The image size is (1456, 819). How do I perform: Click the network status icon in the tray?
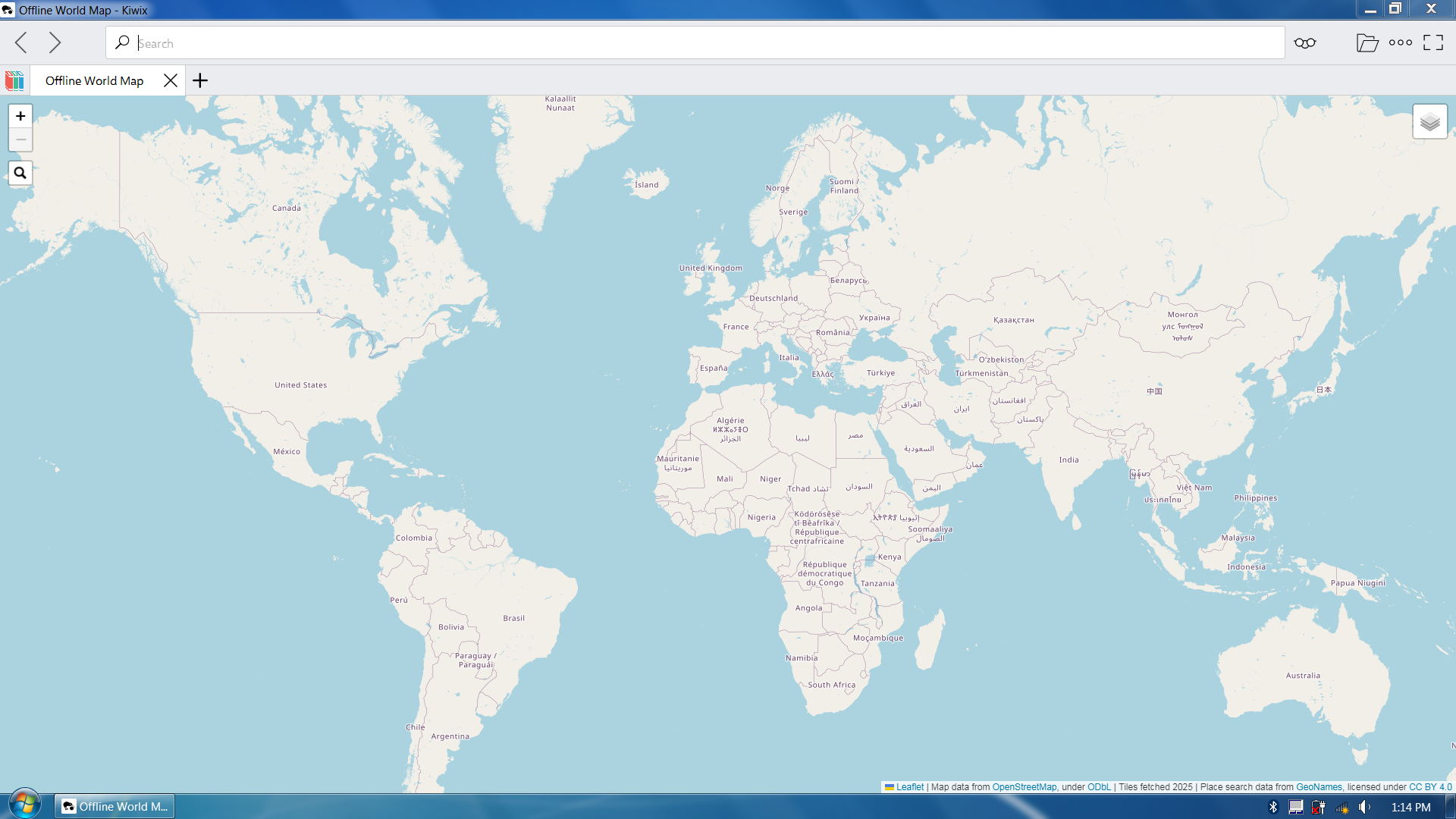[1341, 807]
